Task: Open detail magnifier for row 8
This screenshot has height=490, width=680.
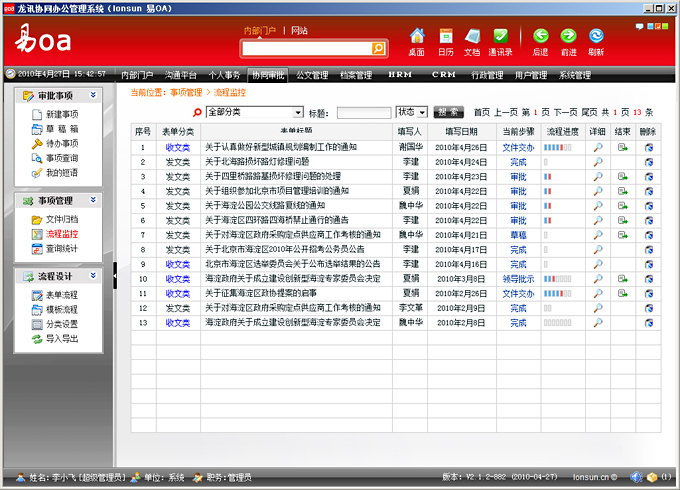Action: tap(598, 250)
